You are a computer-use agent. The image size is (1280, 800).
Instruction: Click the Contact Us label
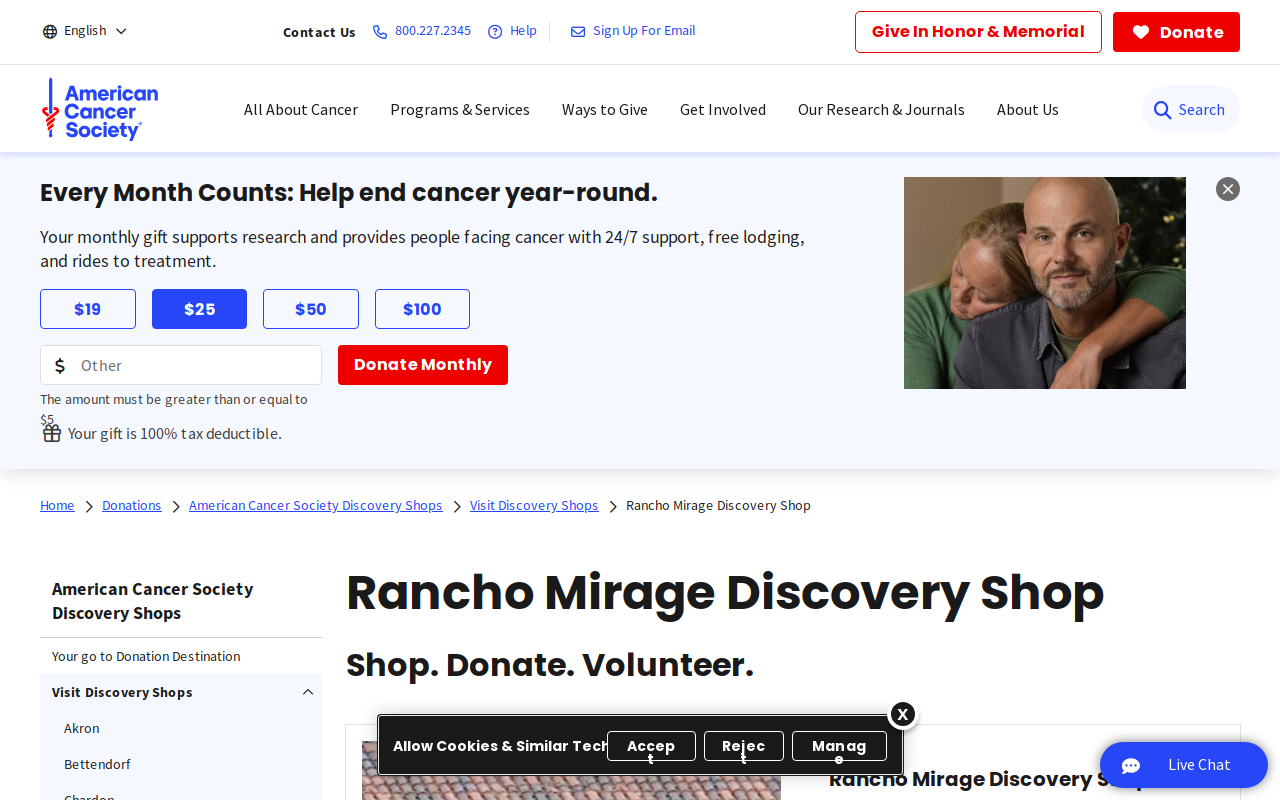(x=319, y=32)
